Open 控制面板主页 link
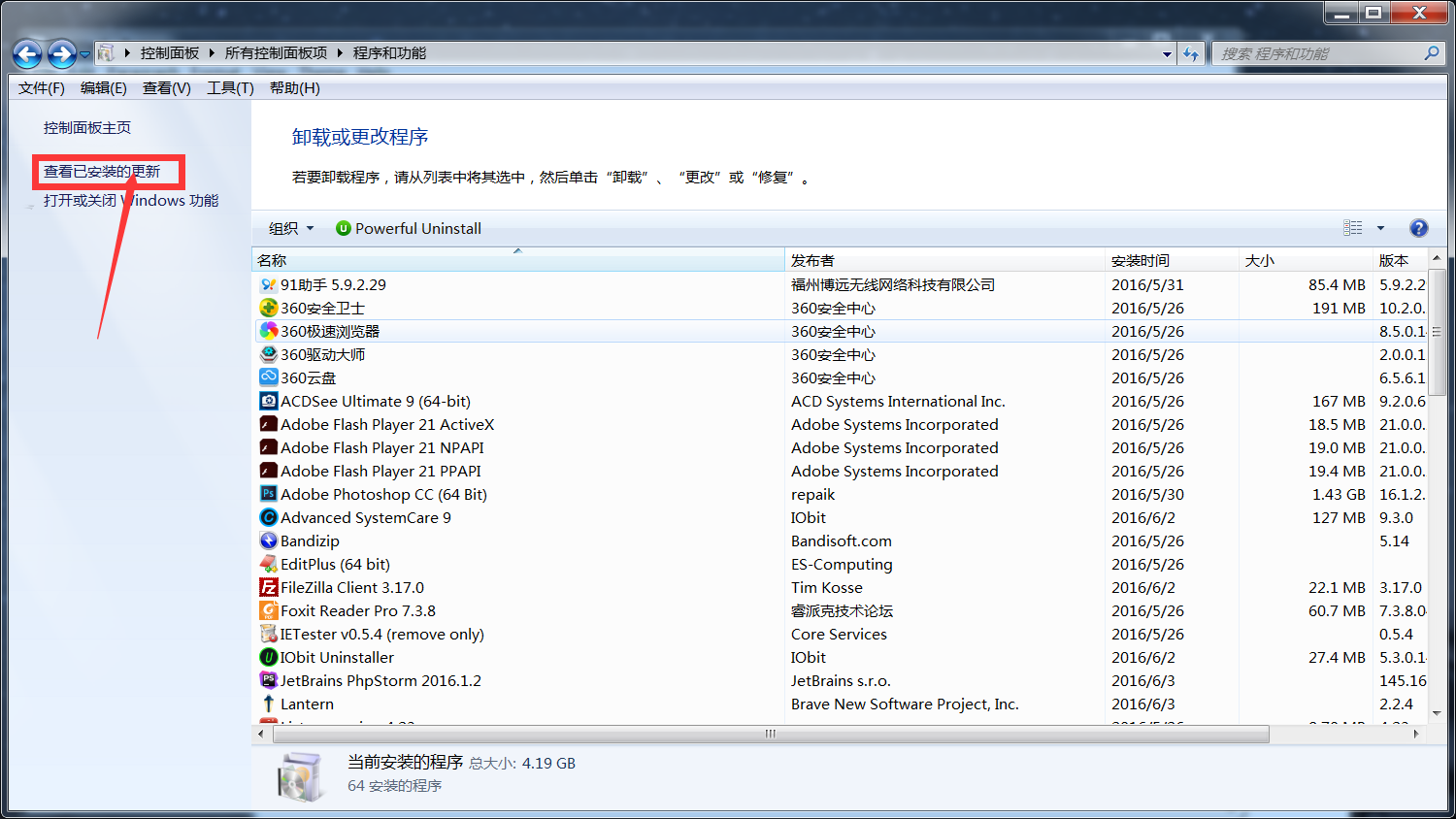The height and width of the screenshot is (819, 1456). [87, 128]
